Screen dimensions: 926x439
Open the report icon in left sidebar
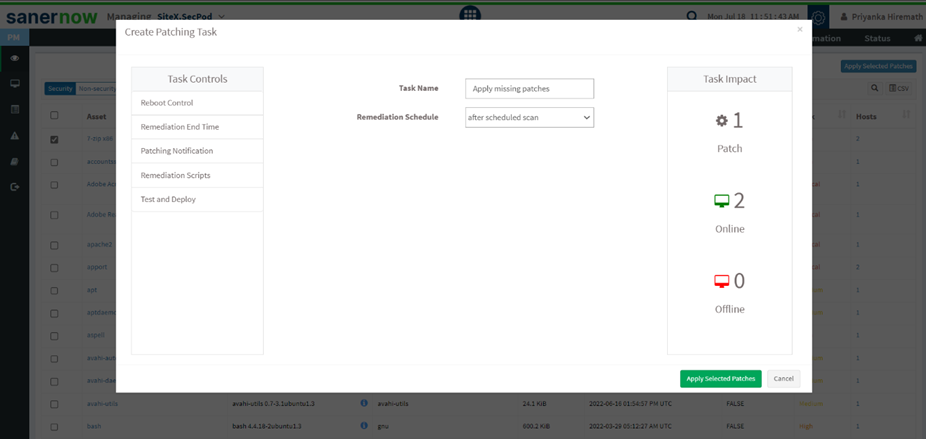pyautogui.click(x=15, y=109)
